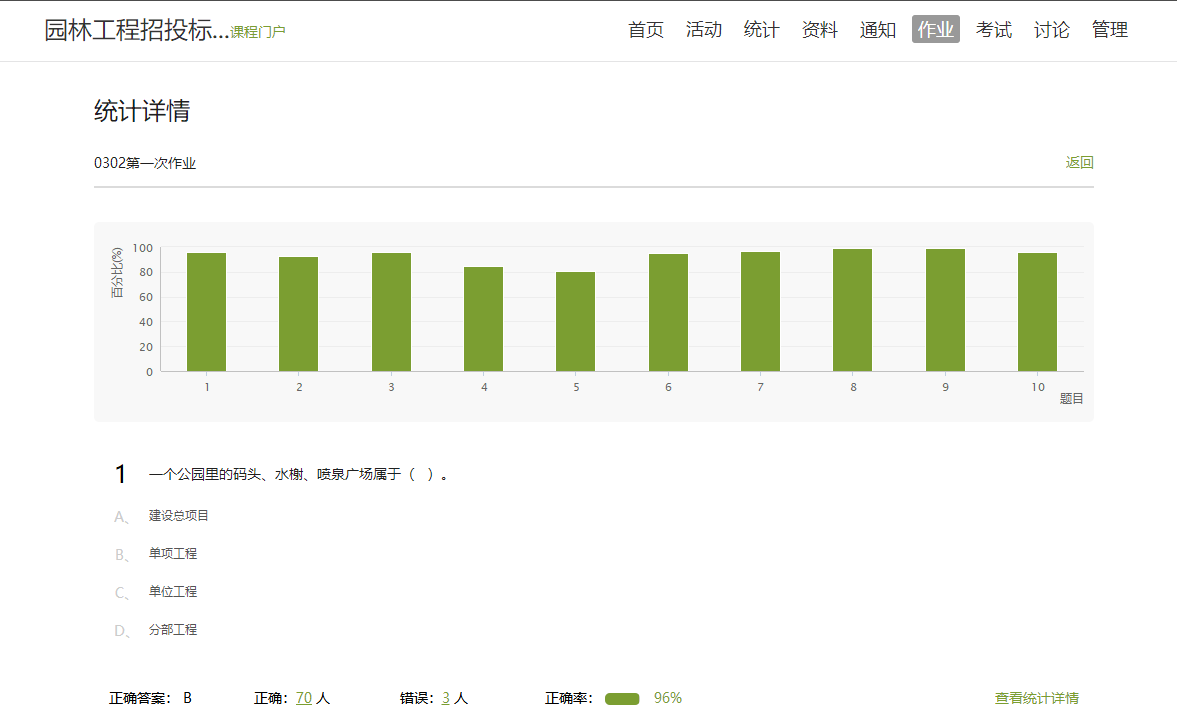Open the 首页 navigation tab
The image size is (1177, 726).
coord(645,30)
